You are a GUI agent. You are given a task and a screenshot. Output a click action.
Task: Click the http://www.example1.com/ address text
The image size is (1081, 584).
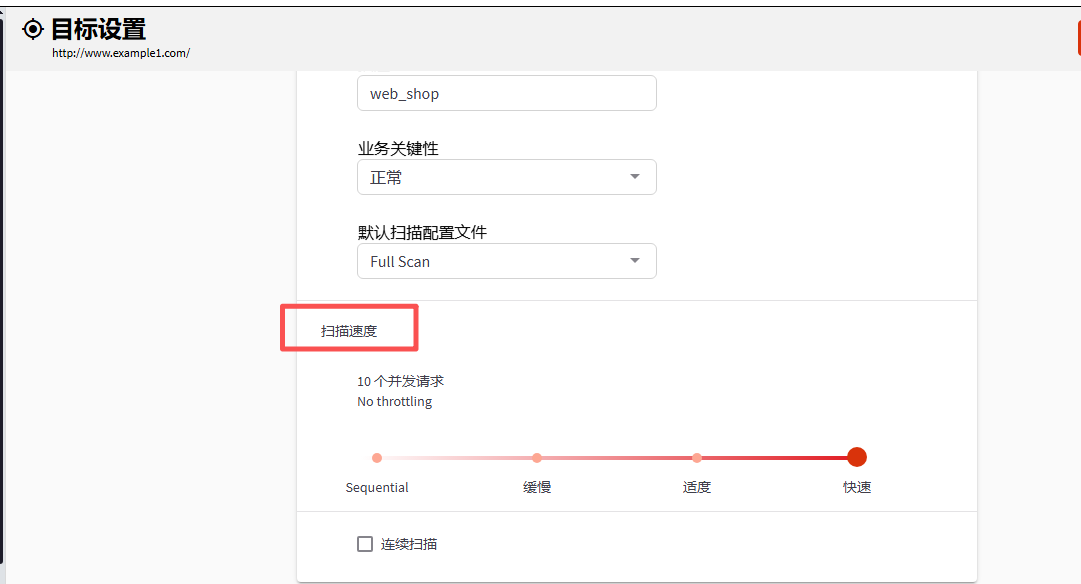tap(121, 53)
